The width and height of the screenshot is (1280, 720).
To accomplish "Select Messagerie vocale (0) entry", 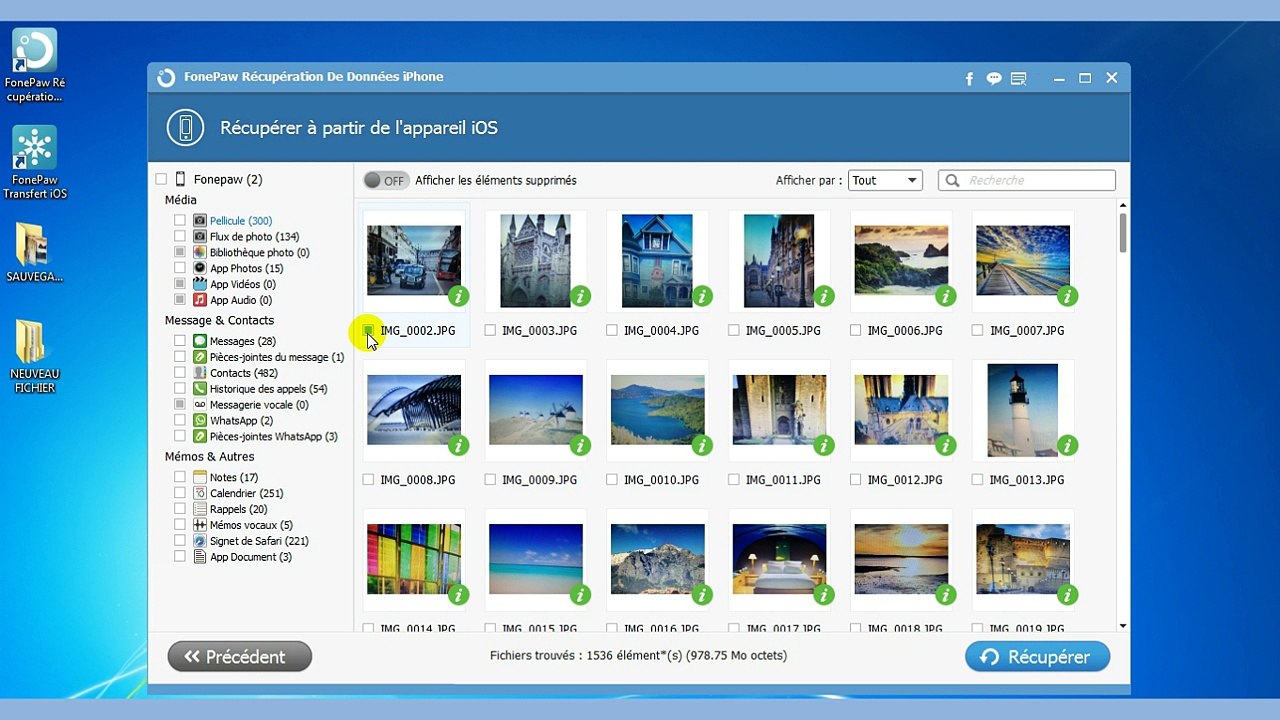I will (259, 405).
